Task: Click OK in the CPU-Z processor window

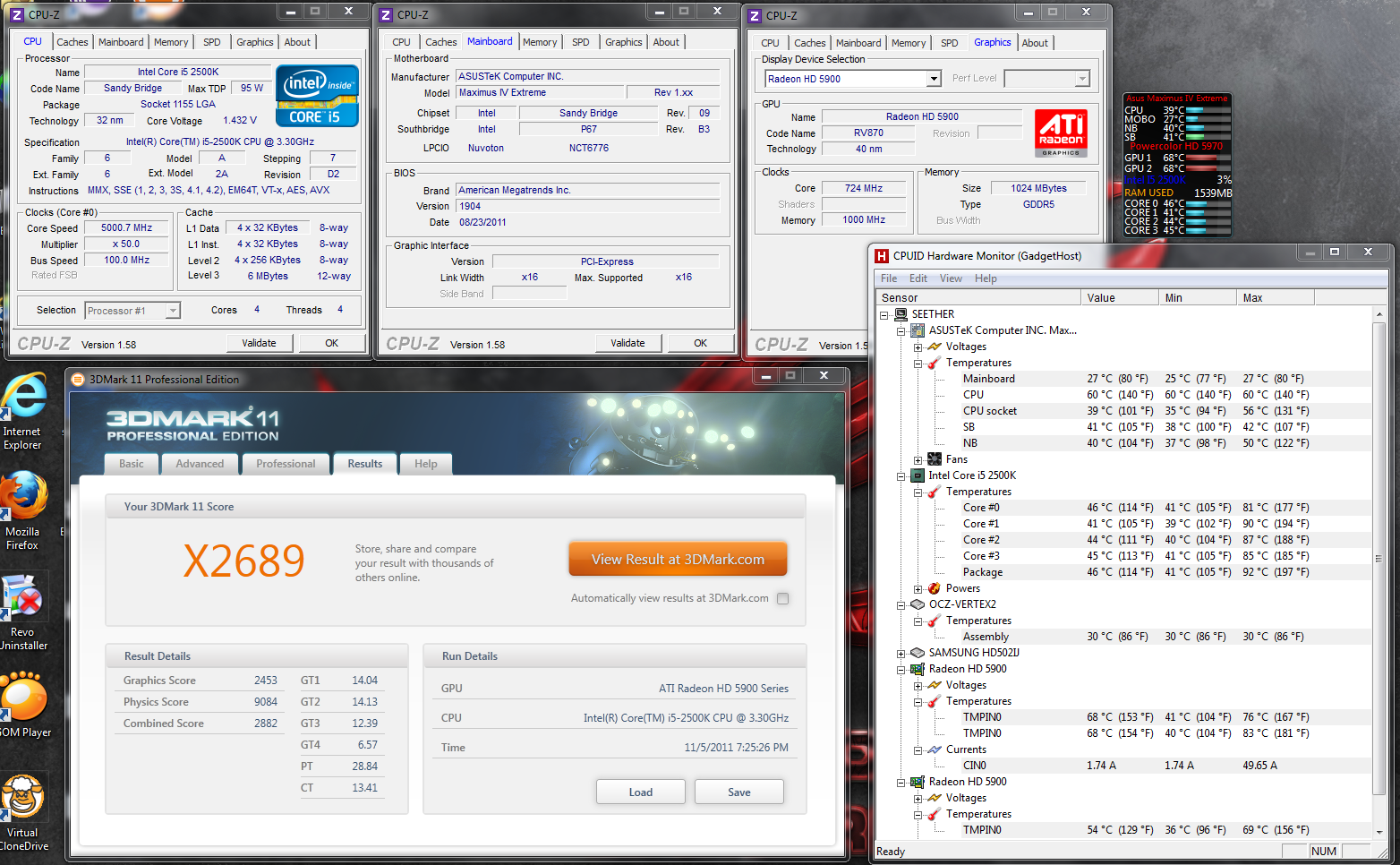Action: click(332, 343)
